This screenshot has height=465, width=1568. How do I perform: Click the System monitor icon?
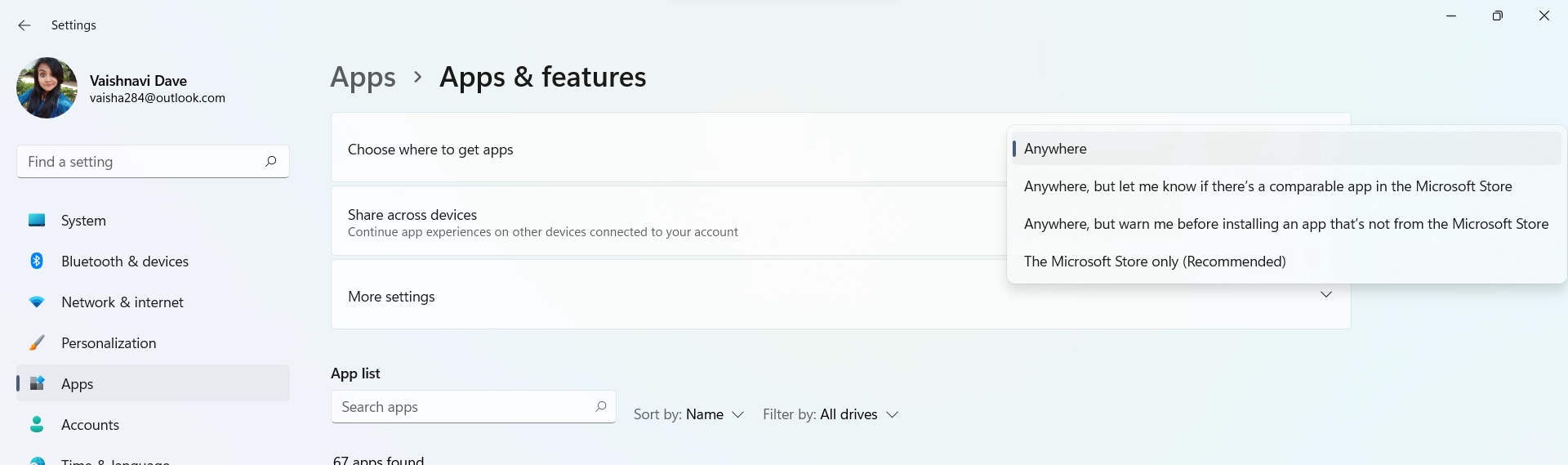37,221
